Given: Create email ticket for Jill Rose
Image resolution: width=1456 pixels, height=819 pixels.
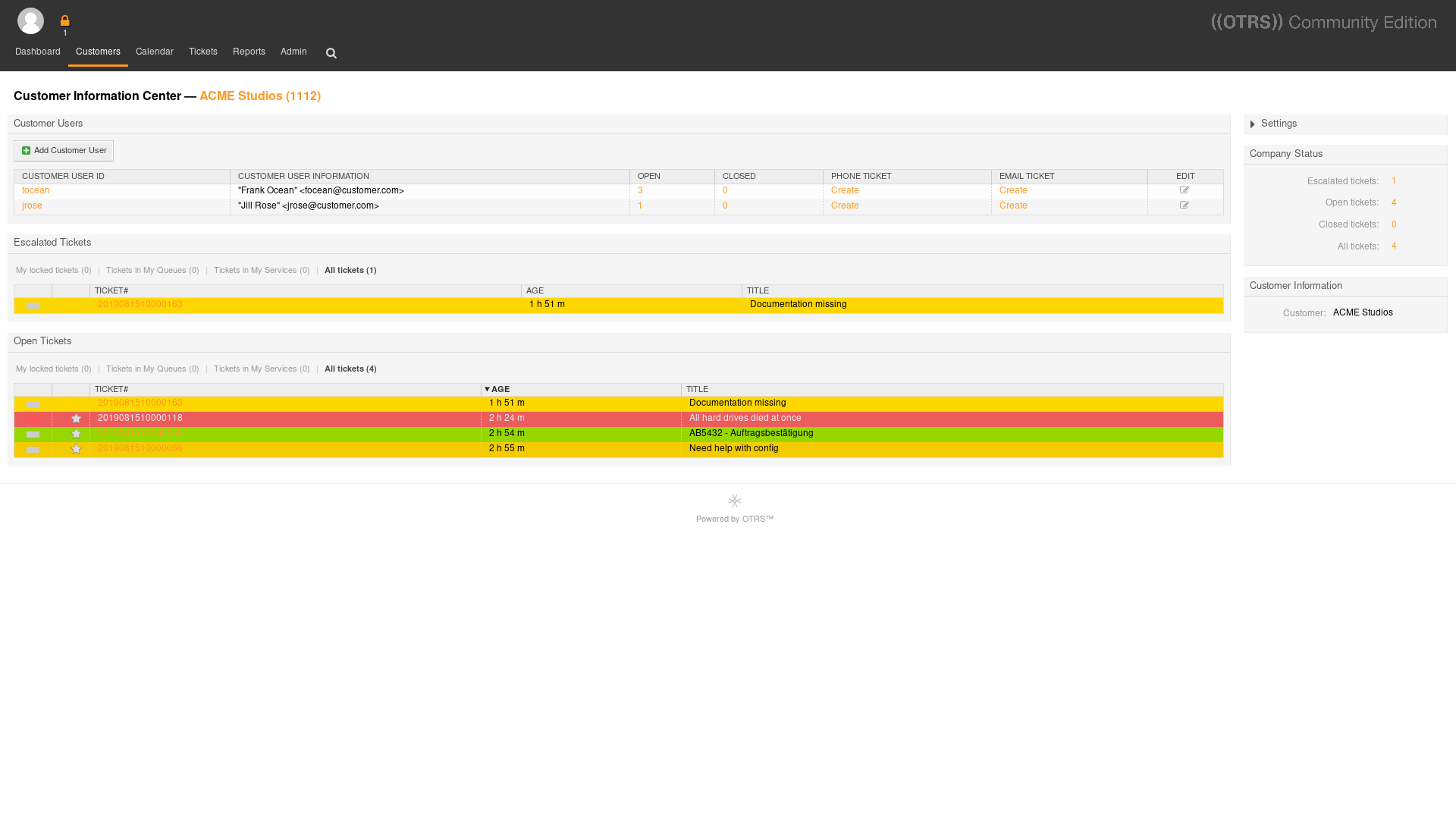Looking at the screenshot, I should tap(1013, 206).
